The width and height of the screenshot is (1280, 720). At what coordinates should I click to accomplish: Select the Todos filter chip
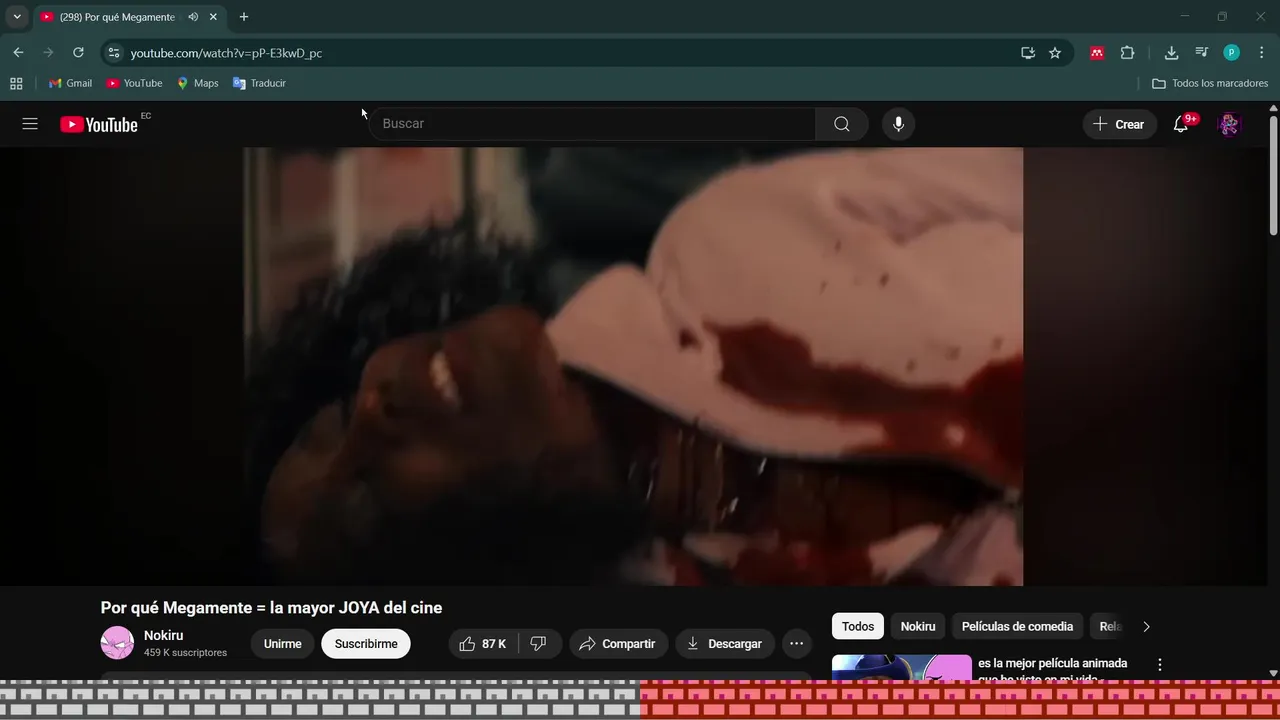click(858, 627)
